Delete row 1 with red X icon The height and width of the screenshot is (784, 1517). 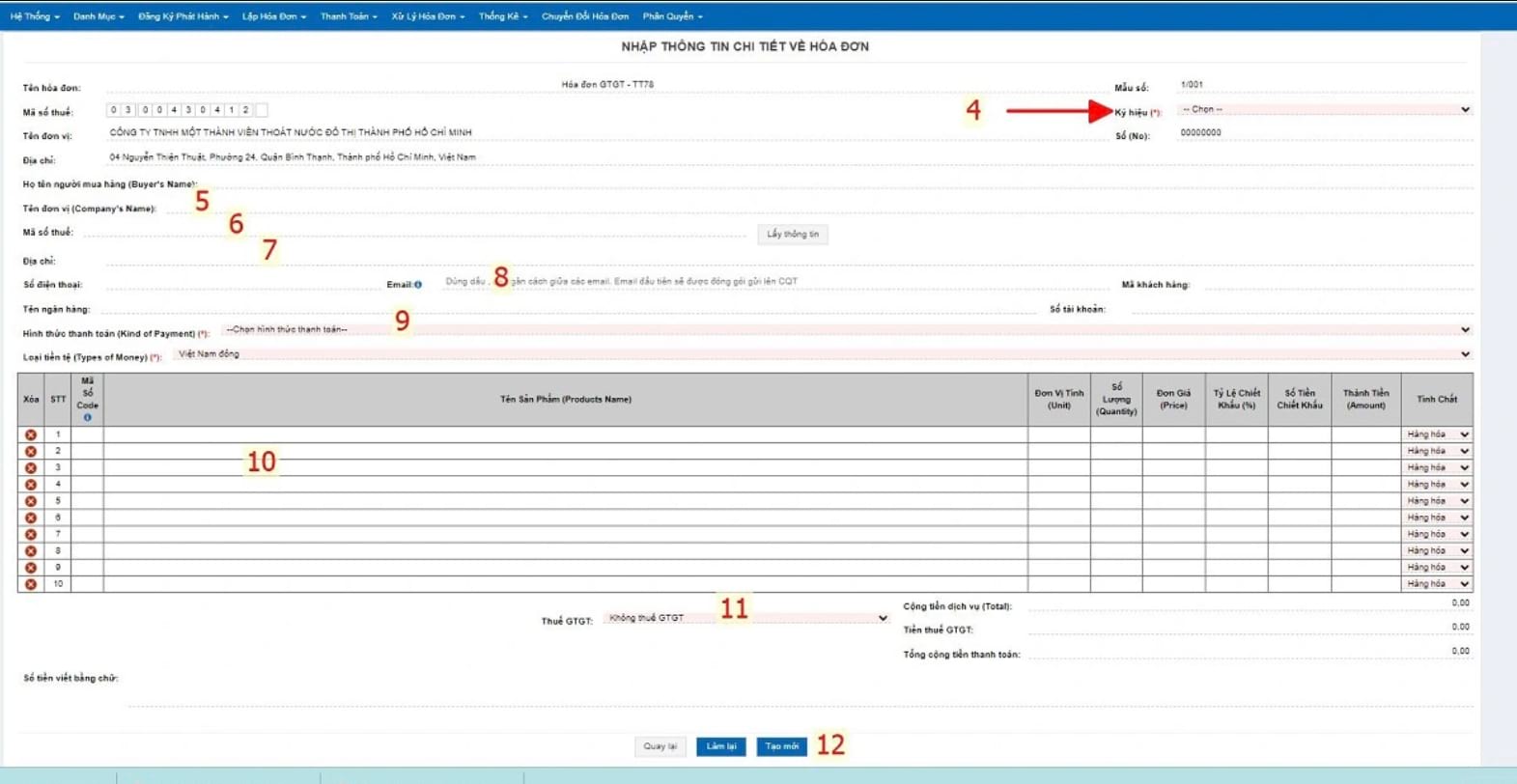(31, 435)
